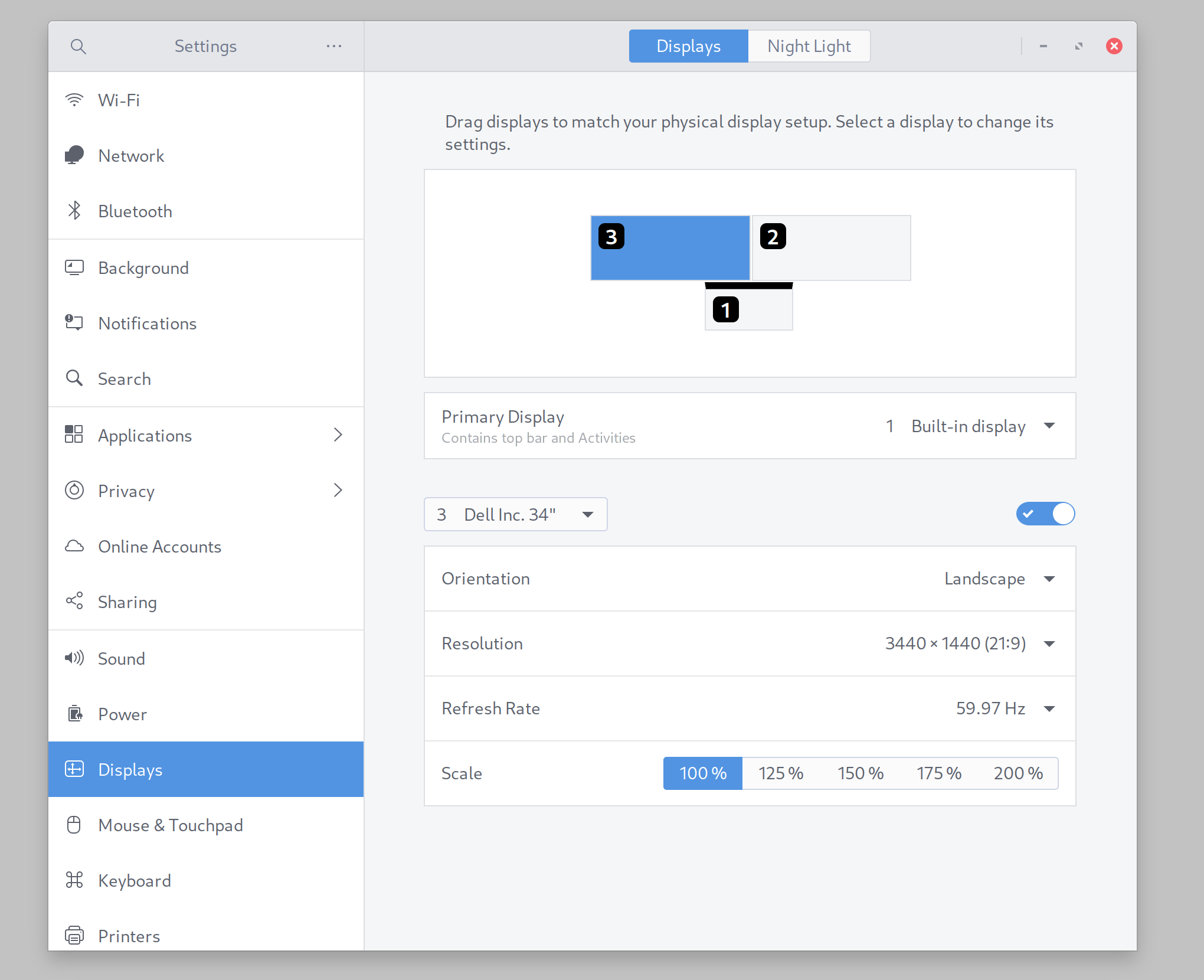Click the Keyboard icon in sidebar
The width and height of the screenshot is (1204, 980).
click(74, 880)
